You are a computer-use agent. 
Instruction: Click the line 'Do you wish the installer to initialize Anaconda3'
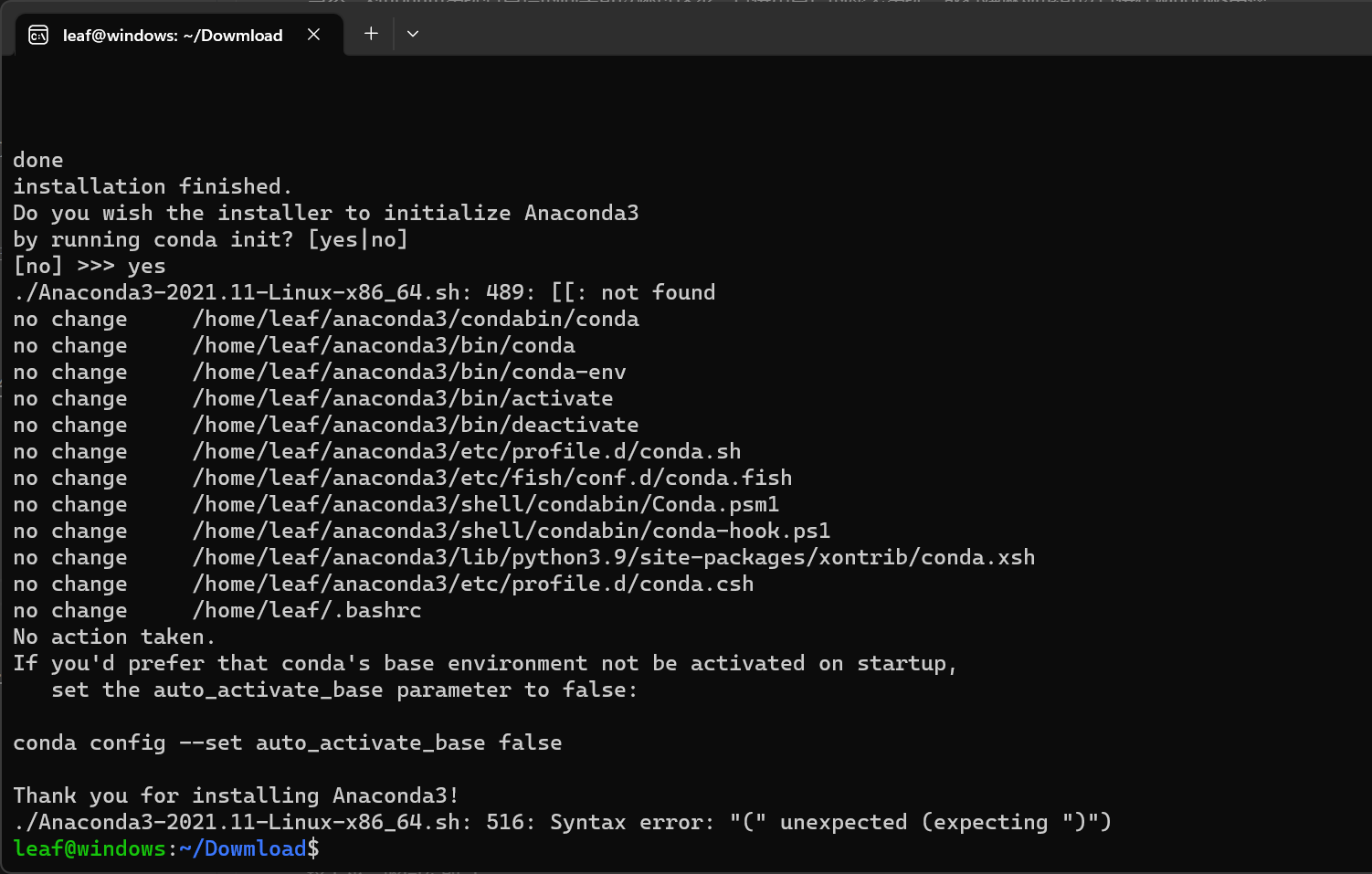(x=326, y=213)
